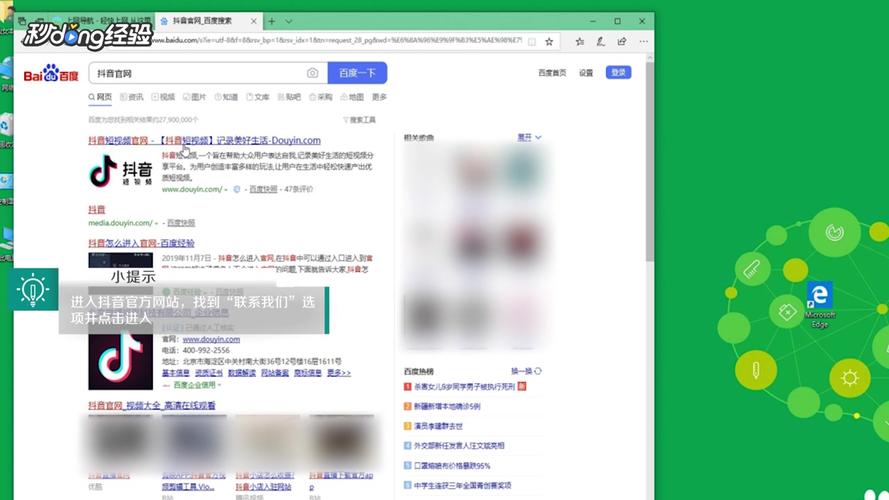Image resolution: width=889 pixels, height=500 pixels.
Task: Open the 抖音 result above media.douyin.com
Action: (96, 210)
